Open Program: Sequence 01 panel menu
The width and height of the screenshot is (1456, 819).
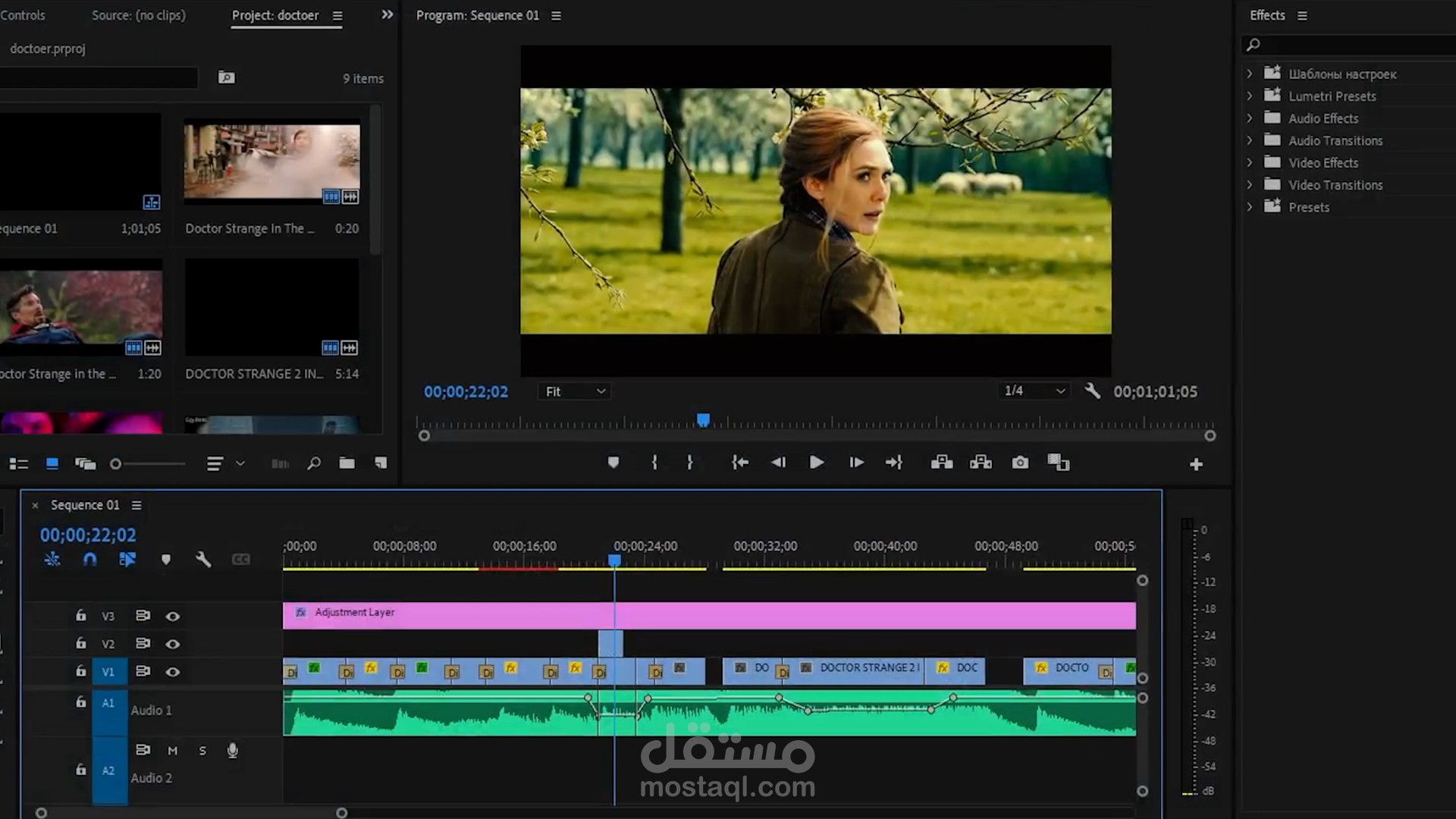[x=556, y=15]
